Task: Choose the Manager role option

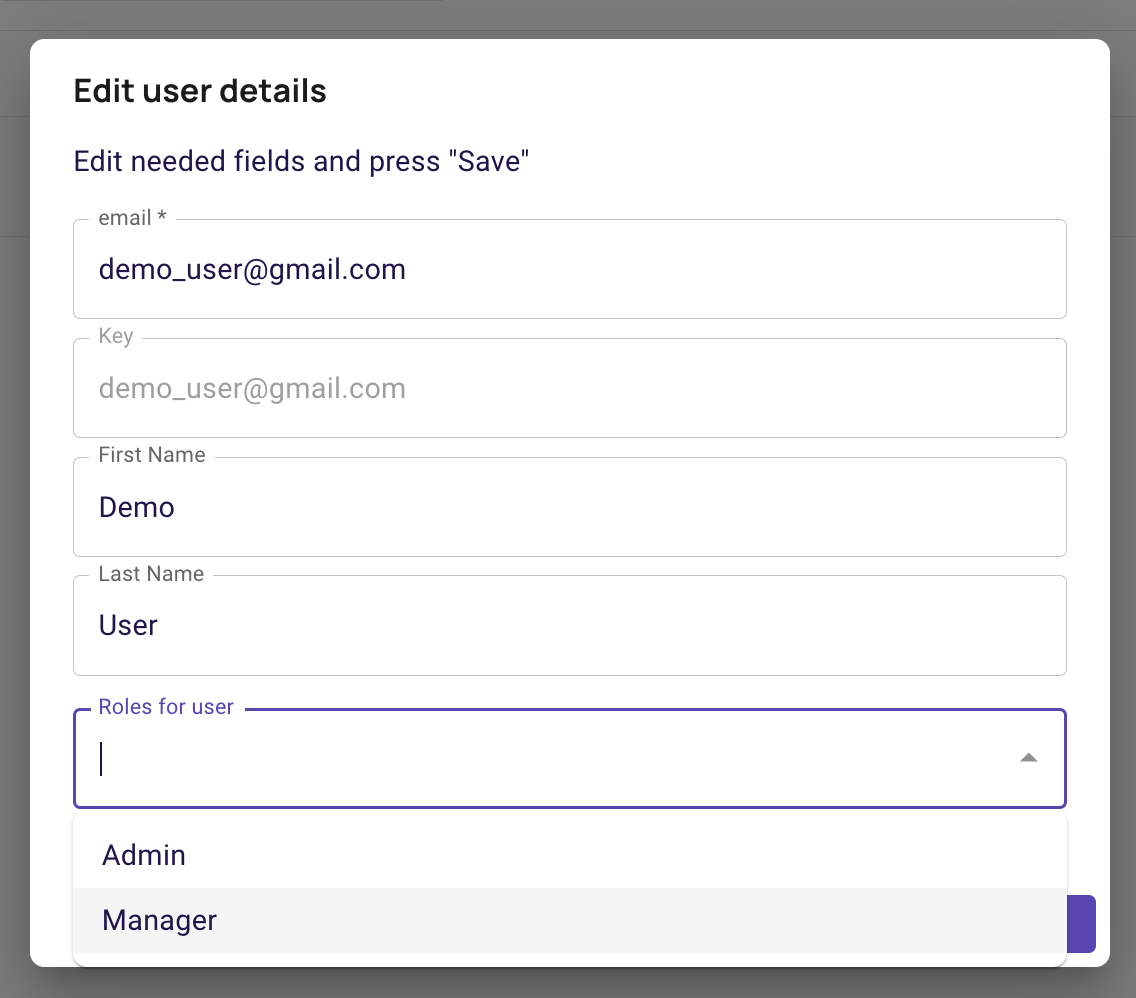Action: (x=160, y=920)
